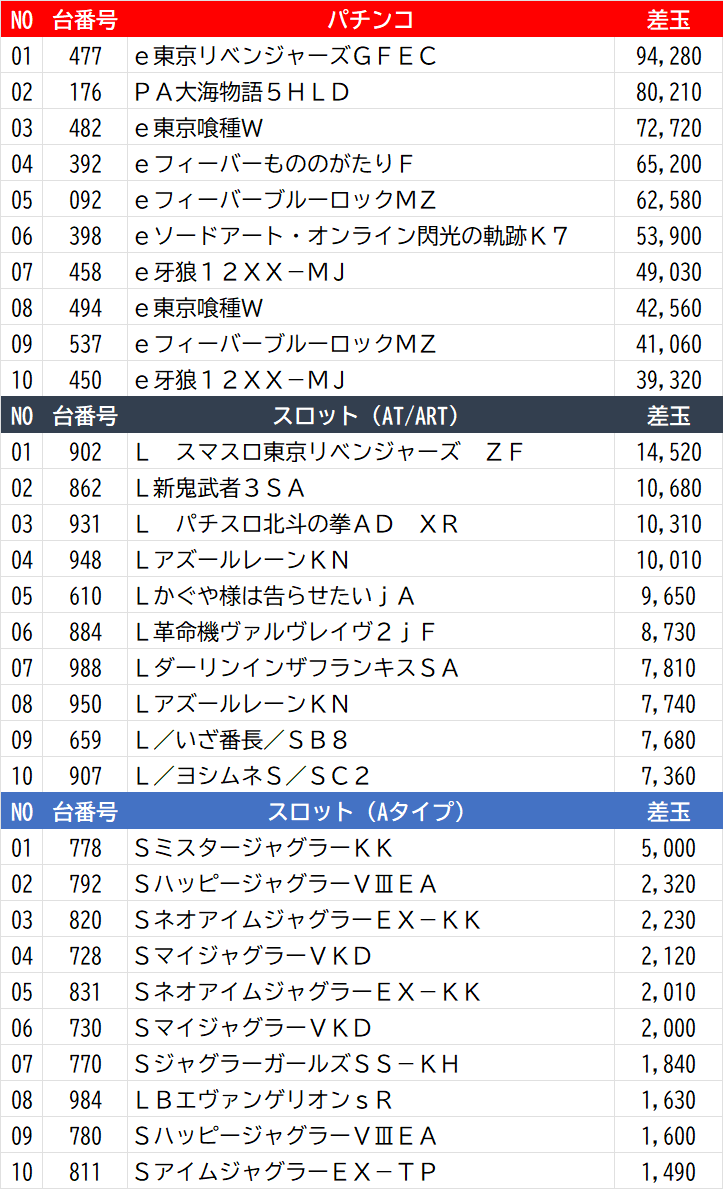This screenshot has width=723, height=1190.
Task: Click the 差玉 value 8,730
Action: pyautogui.click(x=668, y=632)
